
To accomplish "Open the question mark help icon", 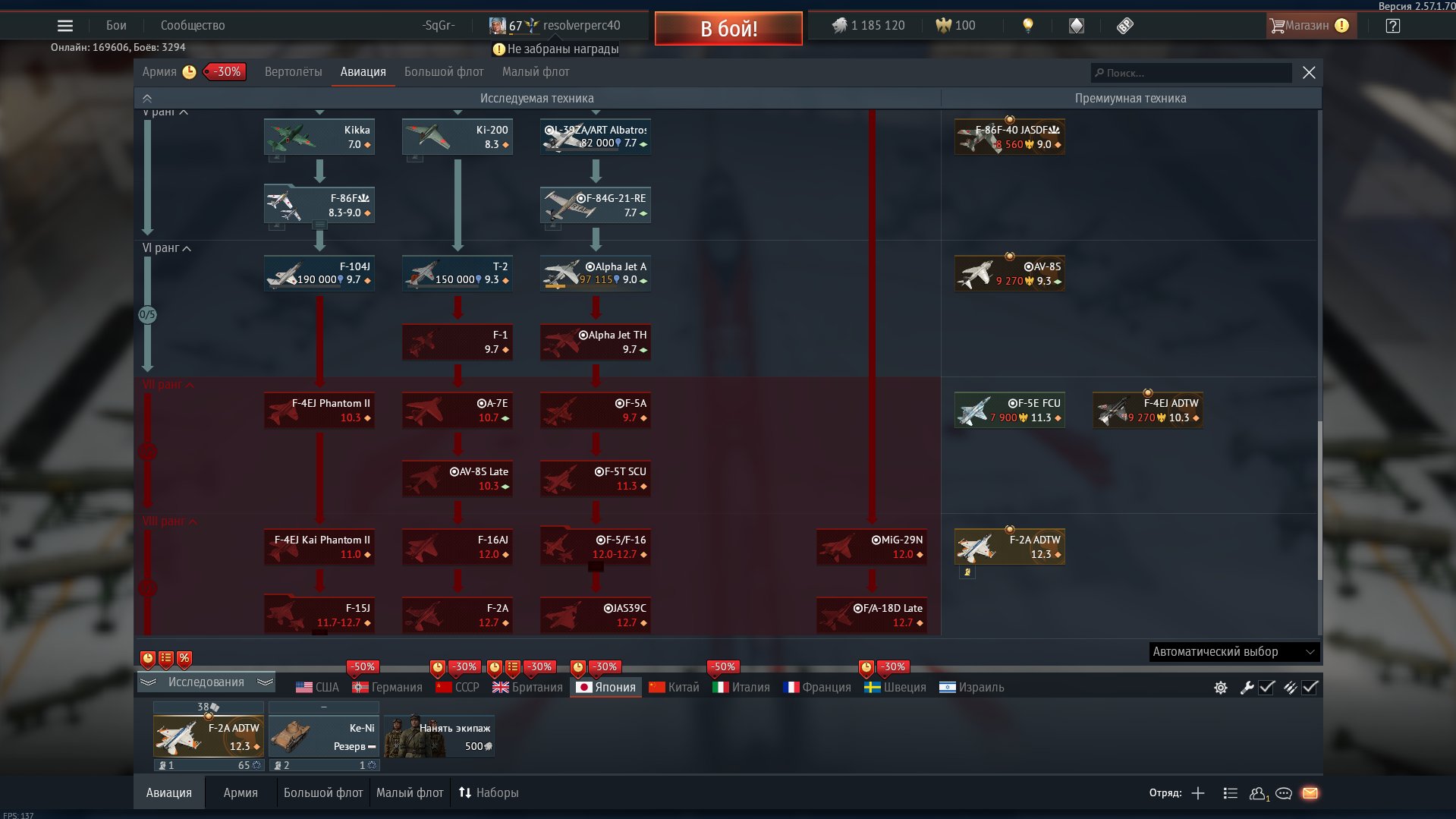I will click(1392, 26).
